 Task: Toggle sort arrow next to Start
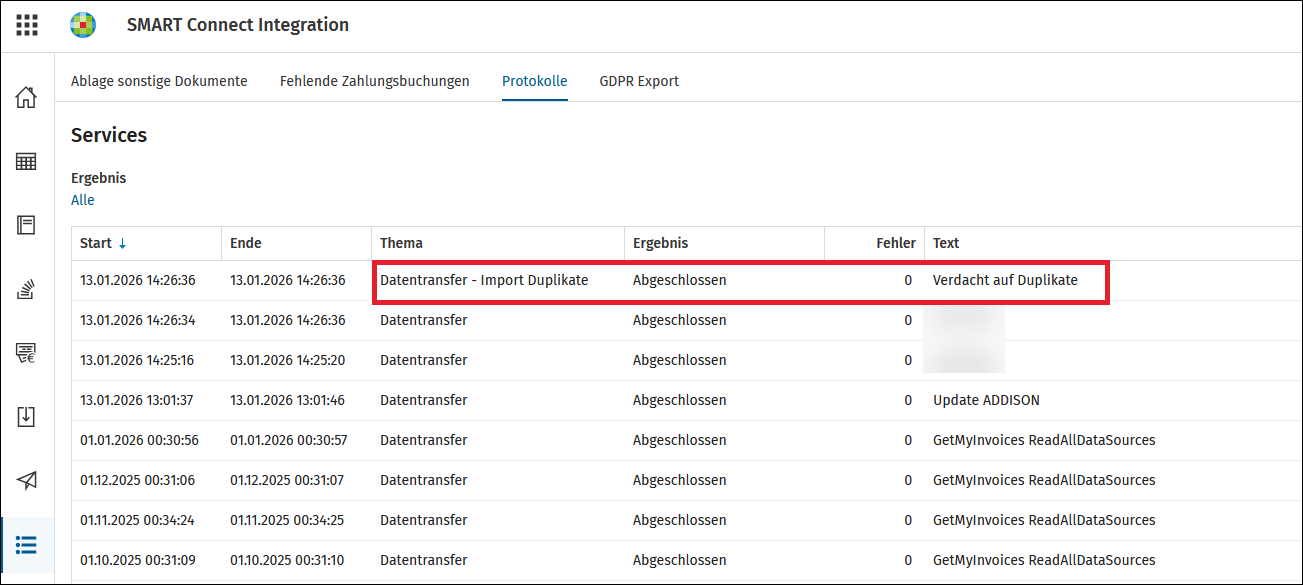[x=123, y=243]
